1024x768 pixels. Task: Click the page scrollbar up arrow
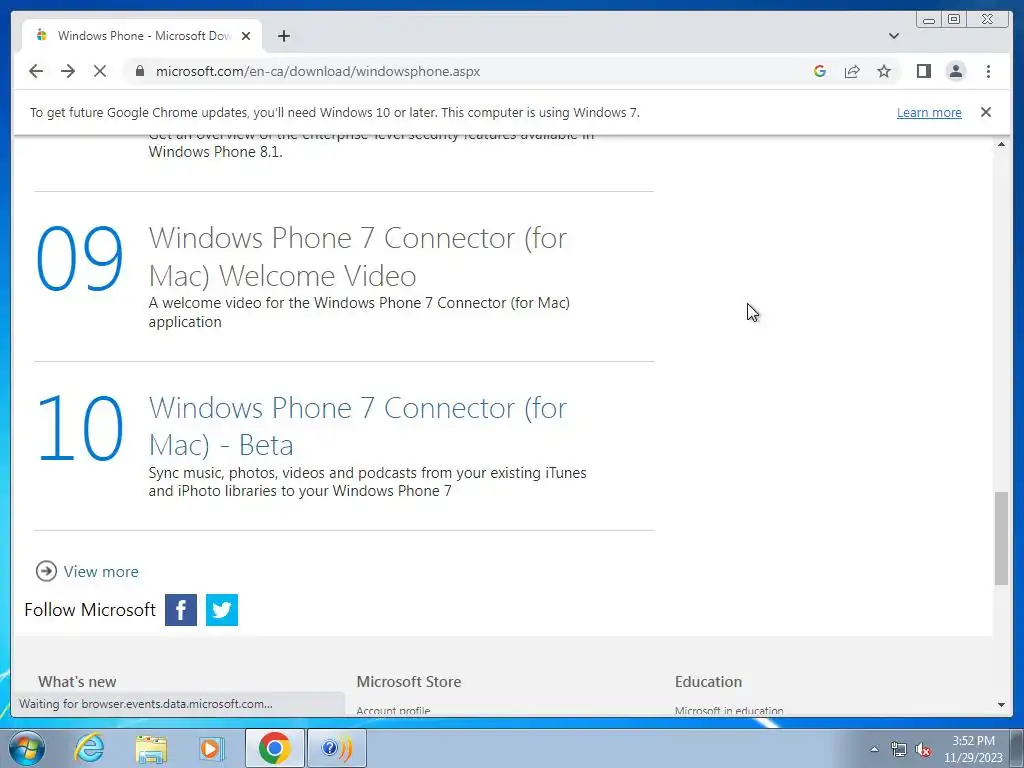click(1001, 144)
